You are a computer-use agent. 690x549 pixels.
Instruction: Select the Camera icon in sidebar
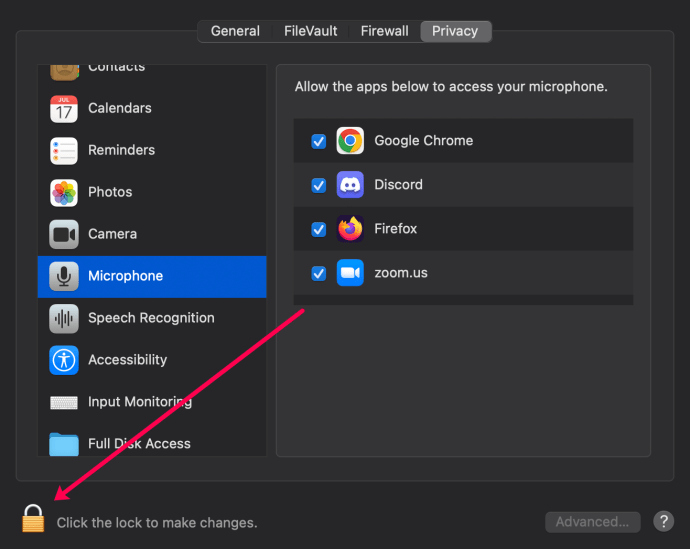[64, 234]
